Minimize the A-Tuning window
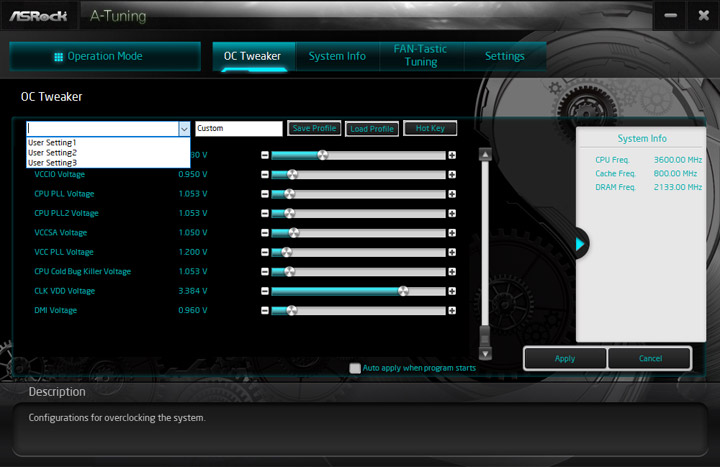This screenshot has width=720, height=467. coord(670,15)
